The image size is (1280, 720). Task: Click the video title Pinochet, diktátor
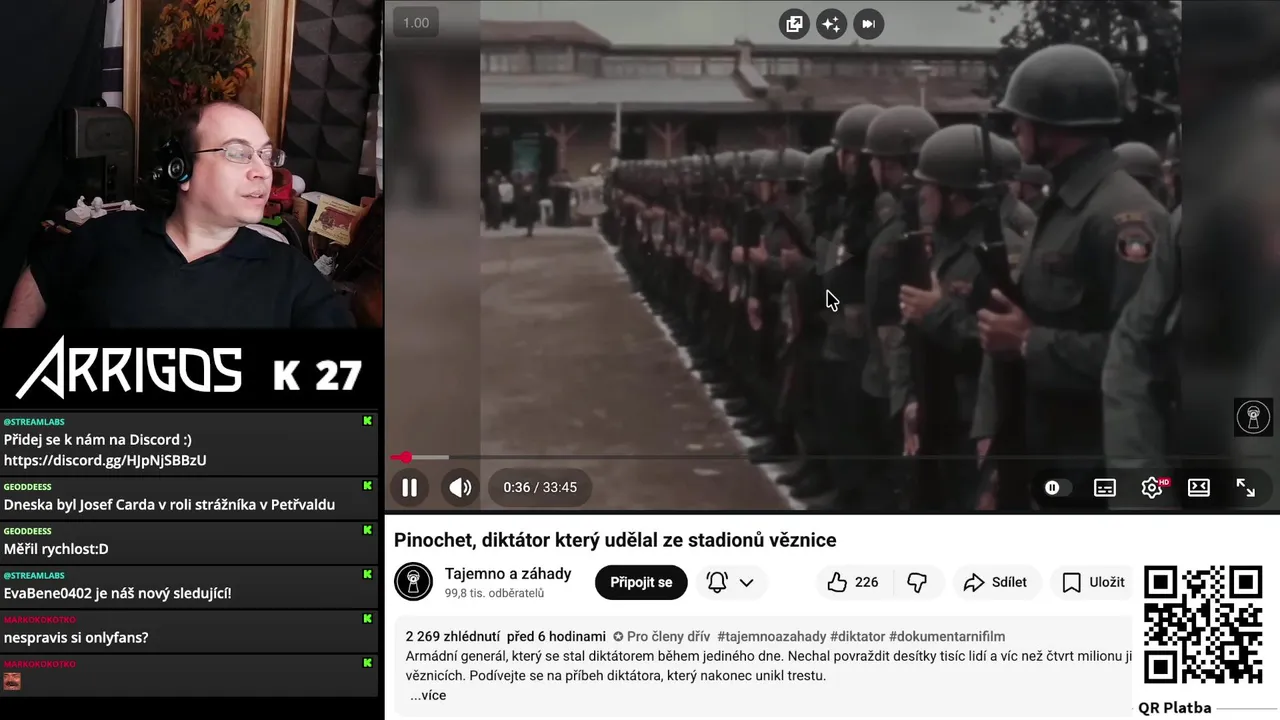(615, 540)
